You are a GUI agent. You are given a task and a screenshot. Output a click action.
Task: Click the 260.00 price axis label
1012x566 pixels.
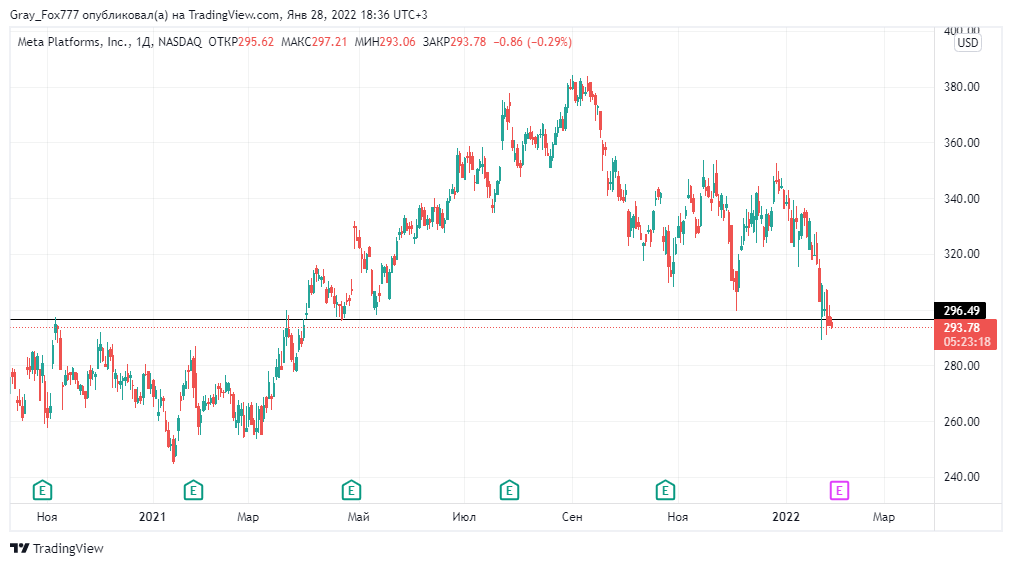coord(962,421)
